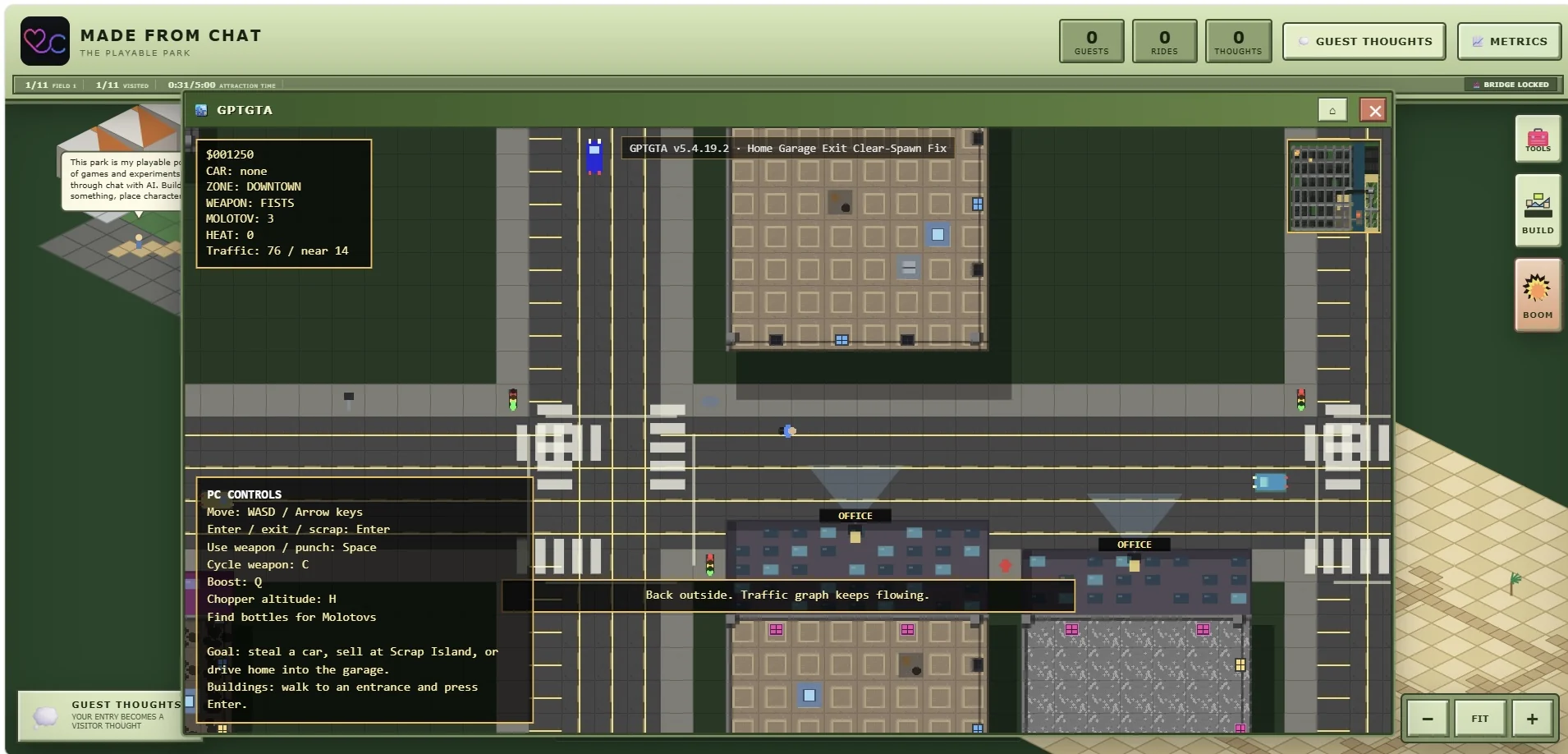Click 'WEAPON: FISTS' in the HUD
The height and width of the screenshot is (754, 1568).
250,203
